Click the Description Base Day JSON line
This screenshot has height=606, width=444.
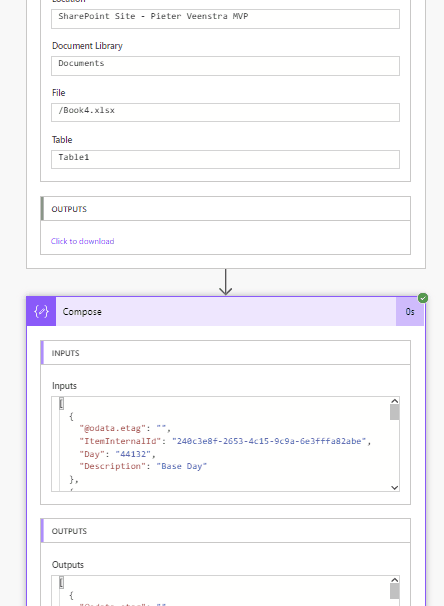coord(143,466)
